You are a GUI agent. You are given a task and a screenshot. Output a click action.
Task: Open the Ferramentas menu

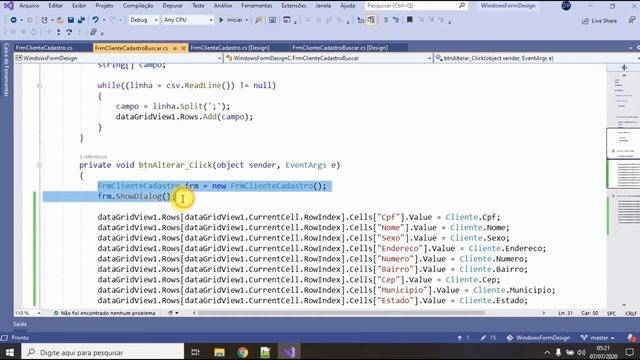(256, 6)
